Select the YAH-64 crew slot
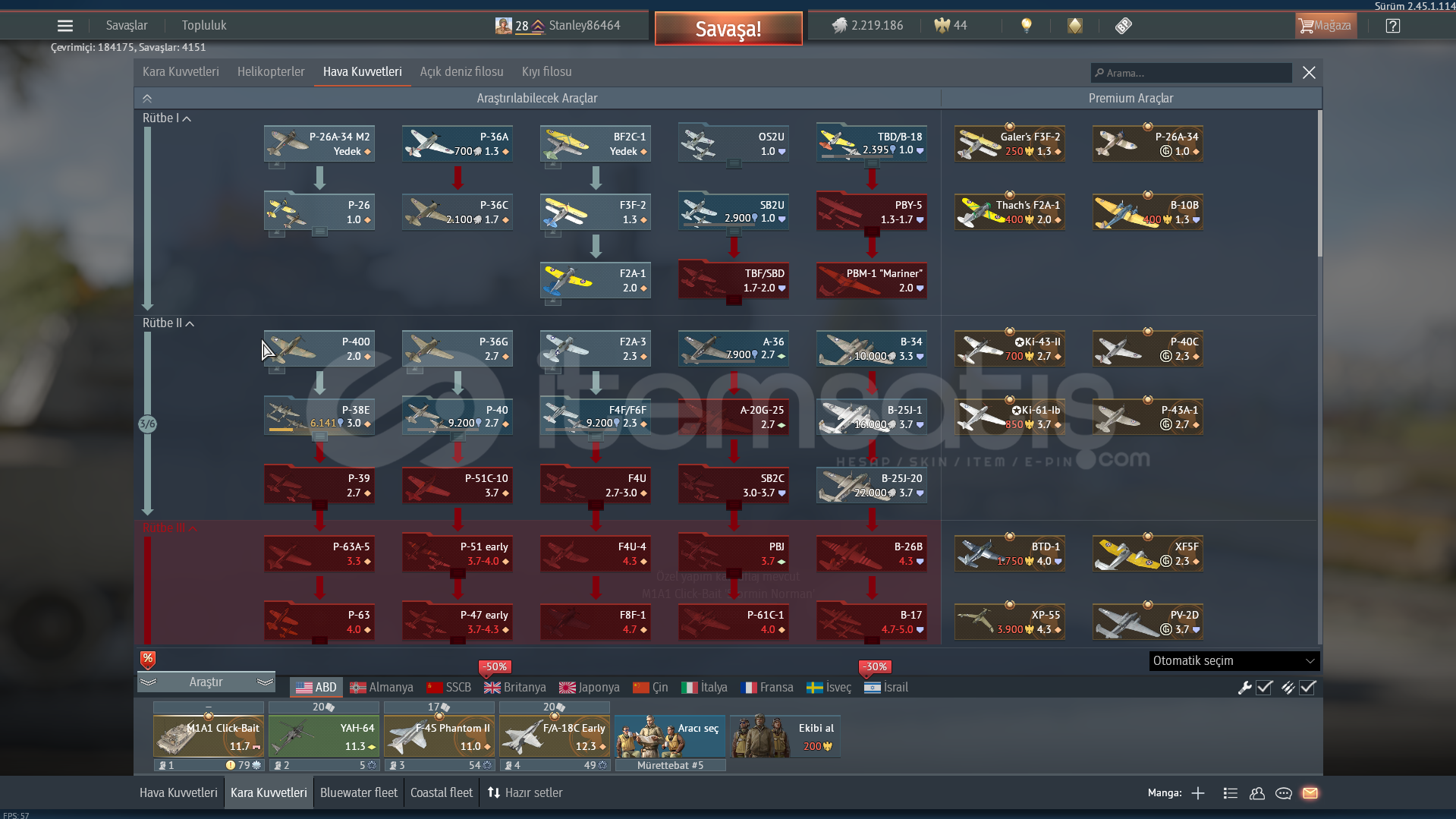Viewport: 1456px width, 819px height. click(324, 736)
